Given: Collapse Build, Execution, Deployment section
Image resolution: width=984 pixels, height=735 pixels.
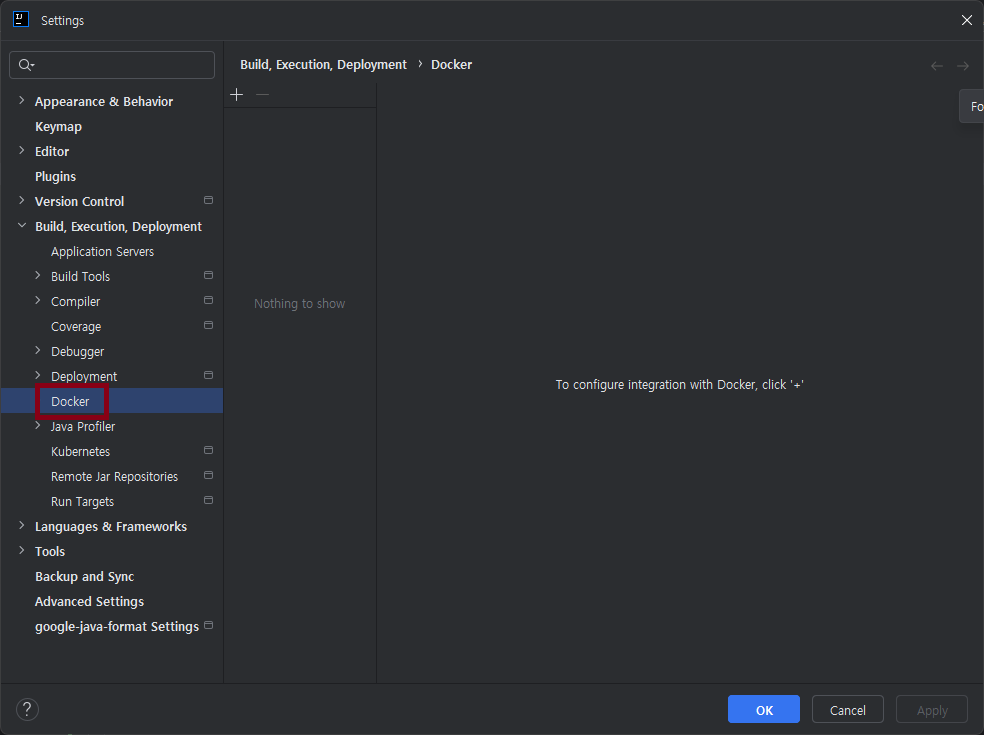Looking at the screenshot, I should (x=22, y=226).
